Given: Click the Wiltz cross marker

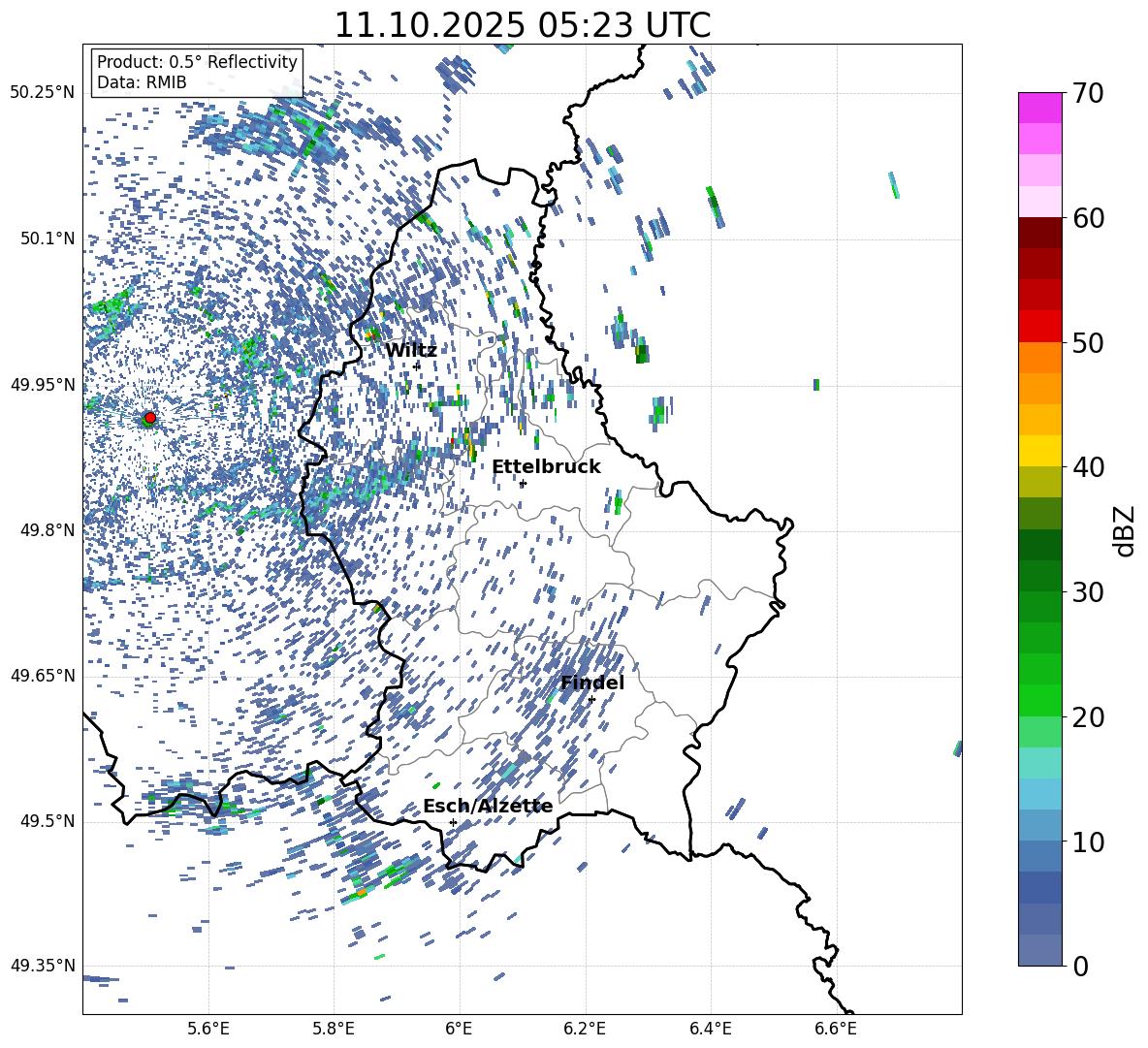Looking at the screenshot, I should (x=417, y=365).
